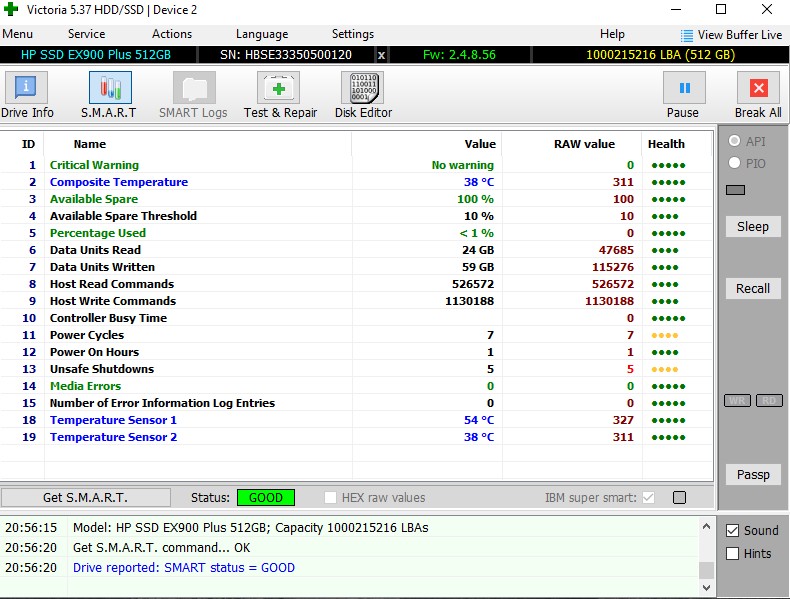Click the 1000215216 LBA capacity label
This screenshot has width=790, height=599.
coord(661,55)
